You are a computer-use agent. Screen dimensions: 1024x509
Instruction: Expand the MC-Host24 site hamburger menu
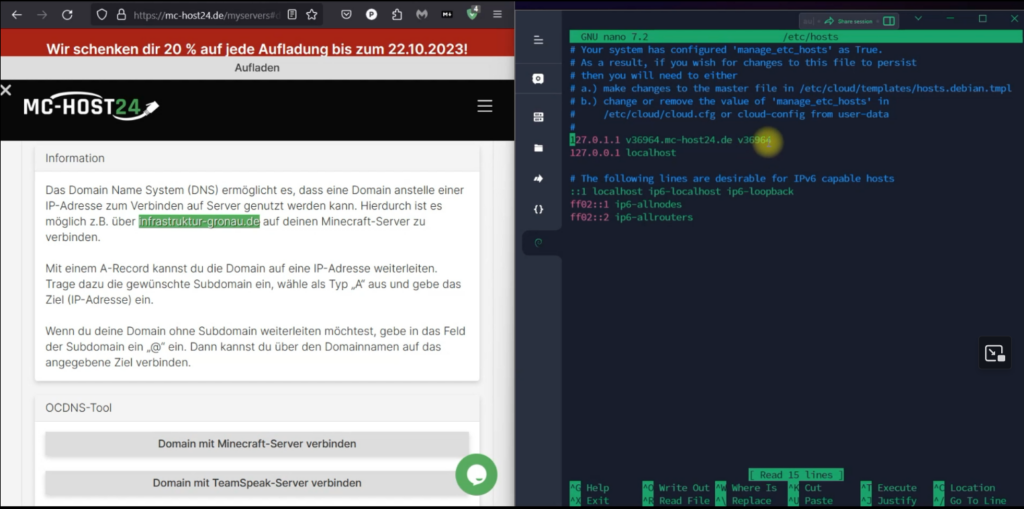point(485,106)
